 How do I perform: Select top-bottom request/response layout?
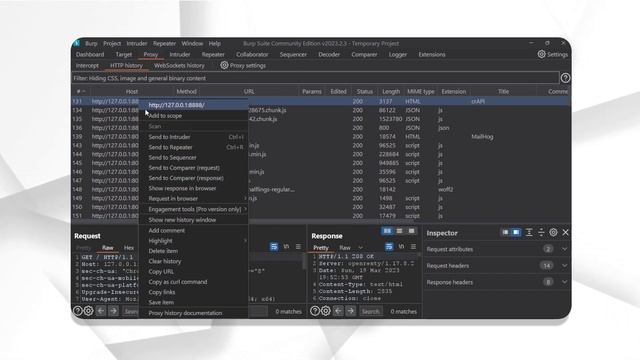click(x=399, y=231)
